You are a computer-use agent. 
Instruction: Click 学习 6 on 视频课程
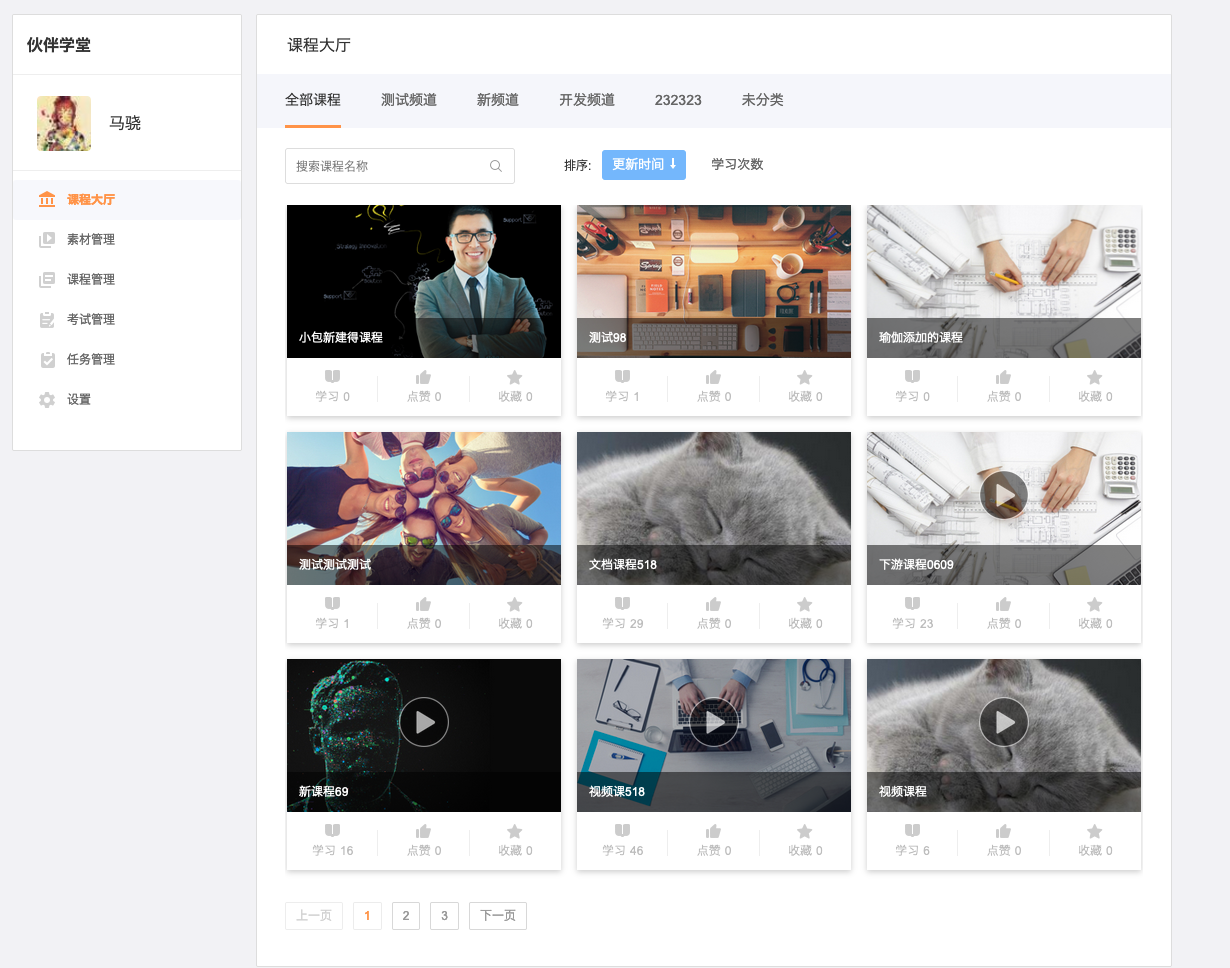pyautogui.click(x=912, y=851)
